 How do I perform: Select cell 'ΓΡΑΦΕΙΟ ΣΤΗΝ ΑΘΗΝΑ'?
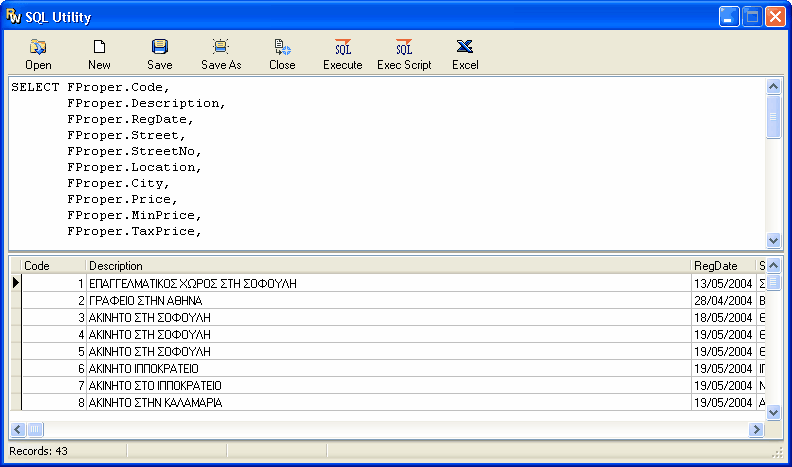pos(388,301)
